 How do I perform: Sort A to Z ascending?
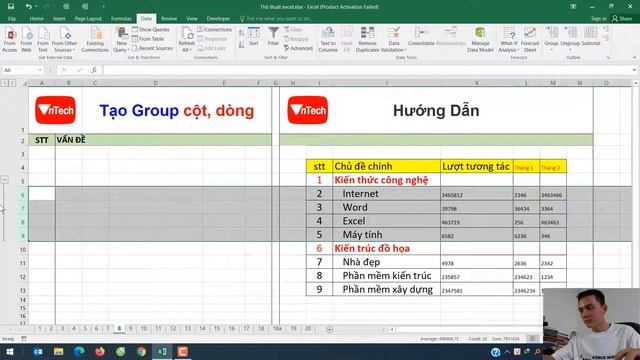pyautogui.click(x=241, y=33)
